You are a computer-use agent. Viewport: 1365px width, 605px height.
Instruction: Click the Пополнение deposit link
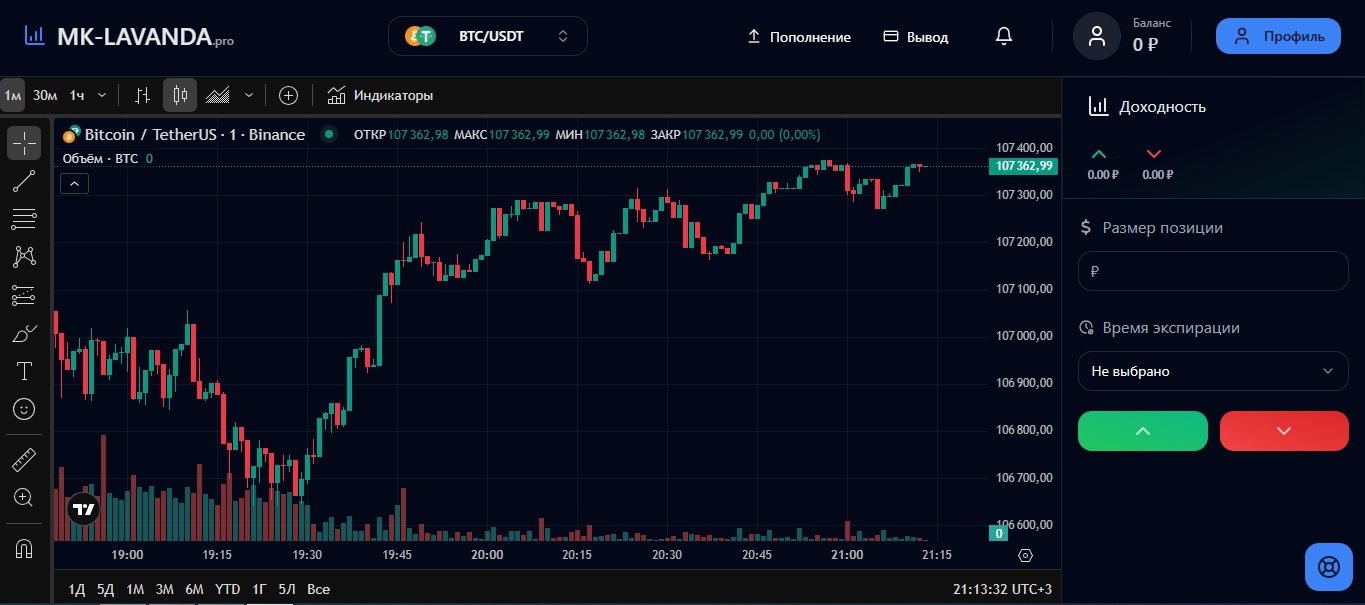[x=799, y=37]
